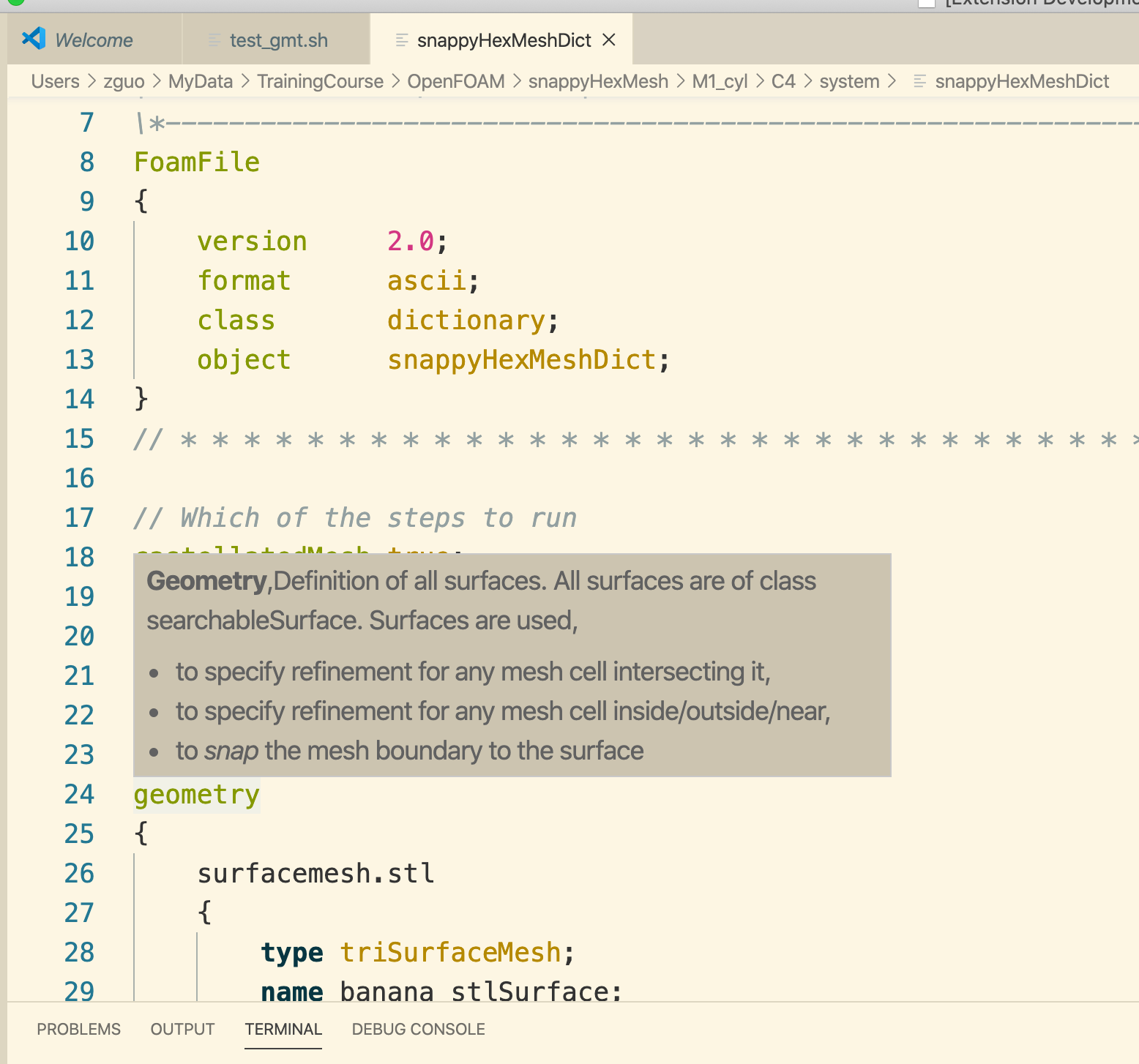Click the FoamFile keyword on line 8

pyautogui.click(x=197, y=162)
